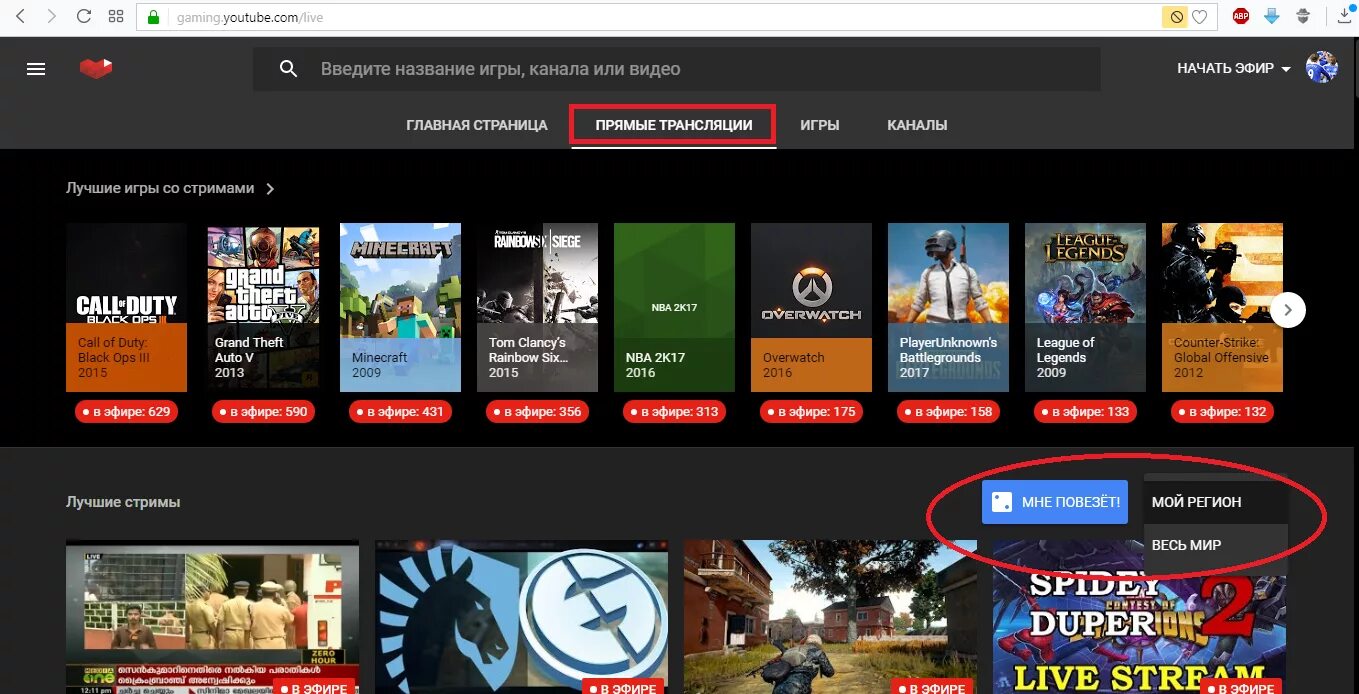The height and width of the screenshot is (694, 1359).
Task: Switch to ГЛАВНАЯ СТРАНИЦА tab
Action: (477, 125)
